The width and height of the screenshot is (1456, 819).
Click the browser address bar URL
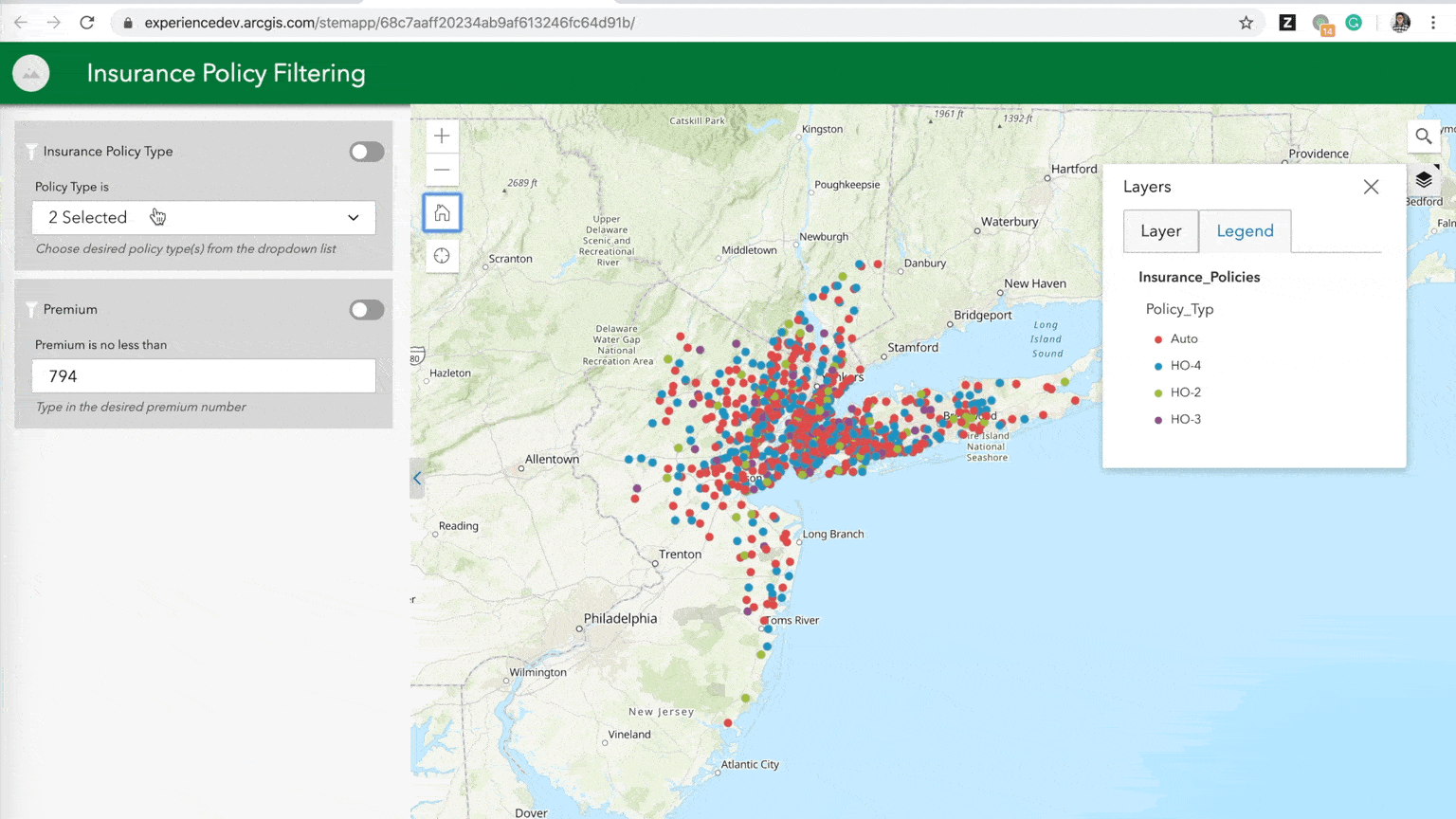click(390, 23)
